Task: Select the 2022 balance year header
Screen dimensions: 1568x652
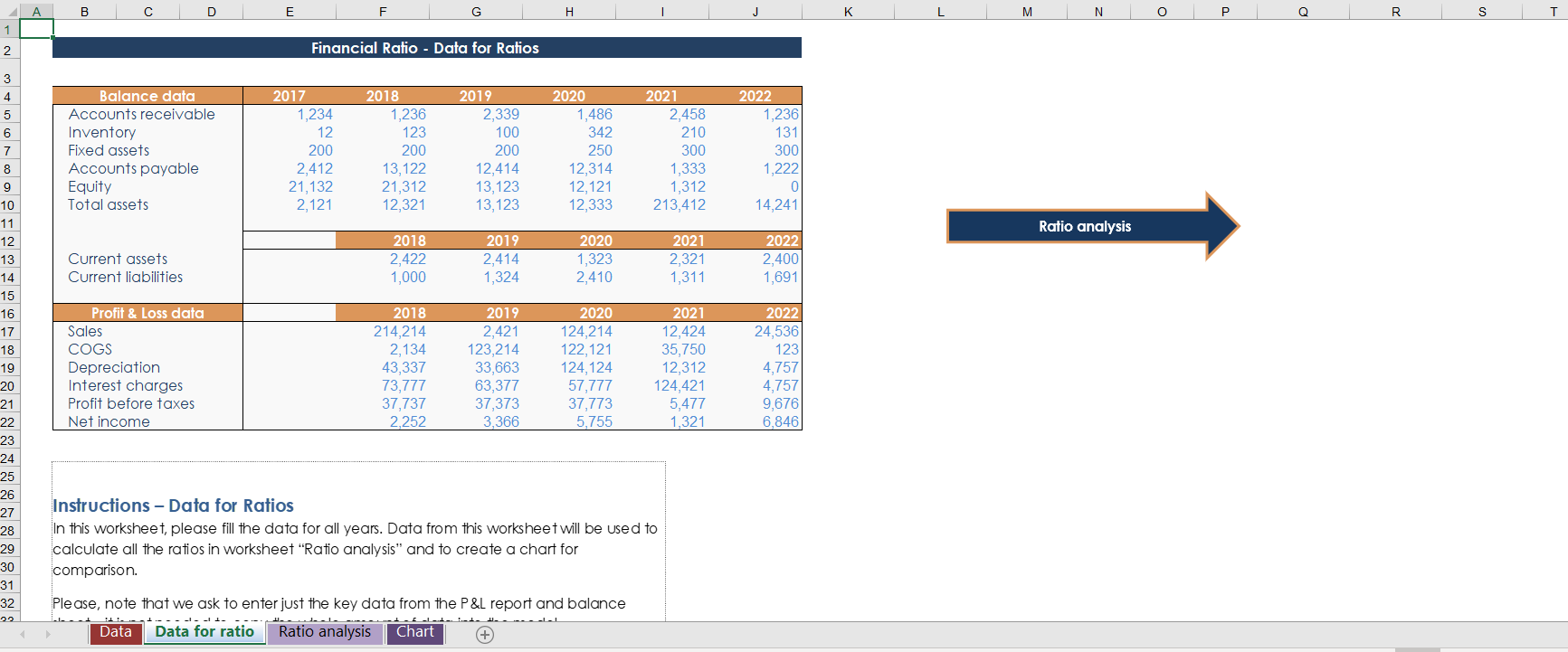Action: tap(755, 96)
